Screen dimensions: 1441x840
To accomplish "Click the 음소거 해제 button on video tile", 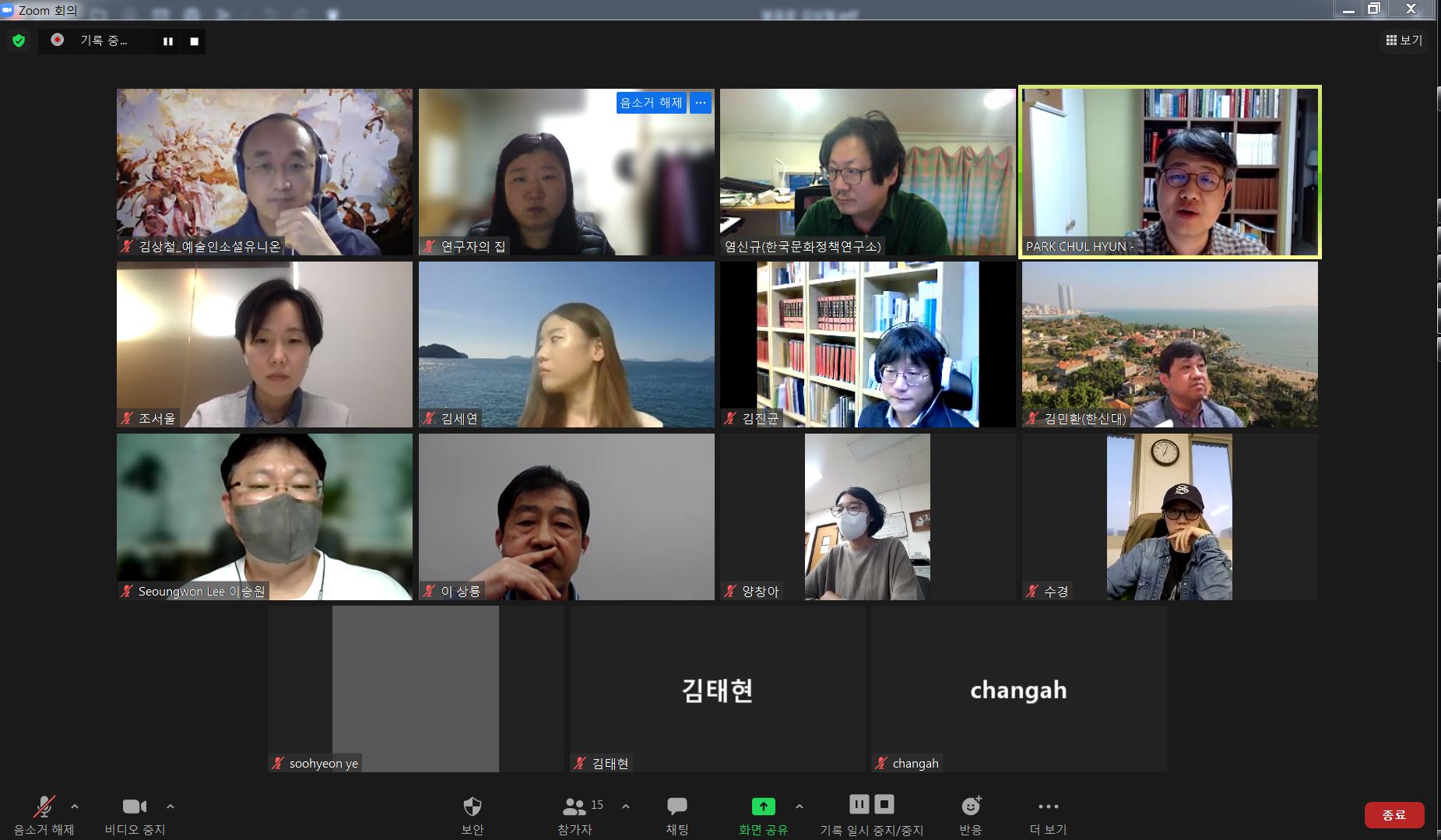I will (x=651, y=103).
